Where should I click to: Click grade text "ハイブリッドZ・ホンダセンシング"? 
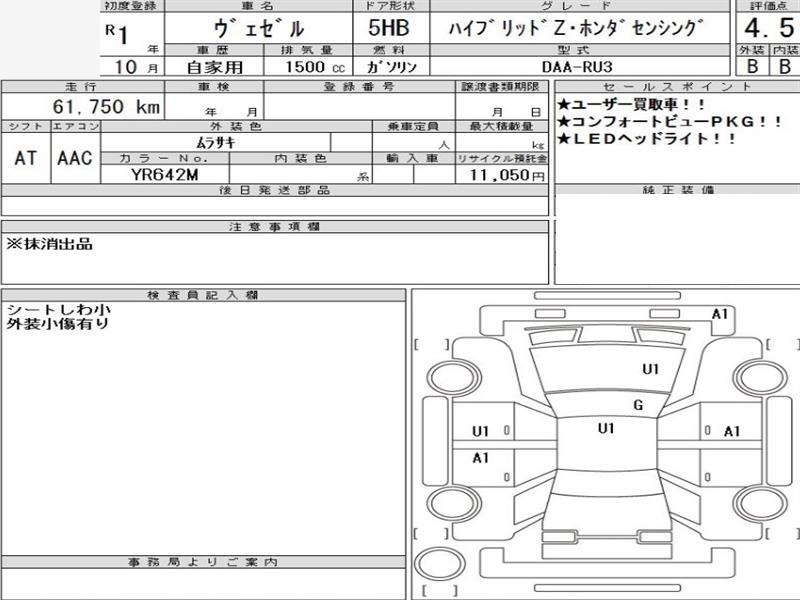point(576,28)
